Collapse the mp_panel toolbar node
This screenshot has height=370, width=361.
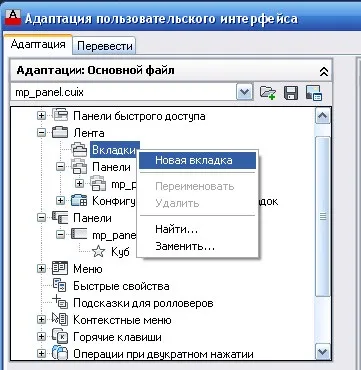(60, 235)
